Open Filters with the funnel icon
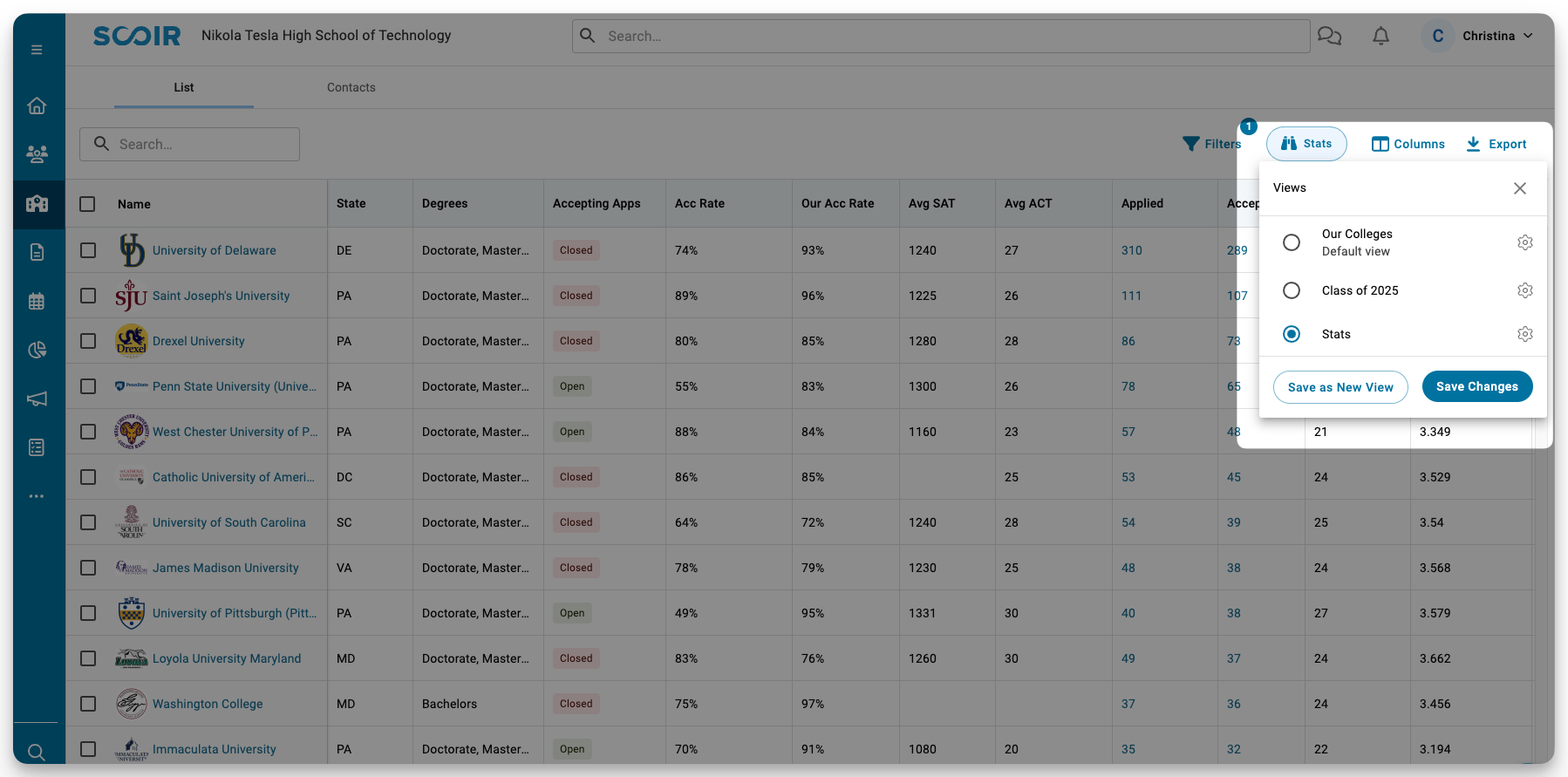1568x777 pixels. (x=1211, y=144)
